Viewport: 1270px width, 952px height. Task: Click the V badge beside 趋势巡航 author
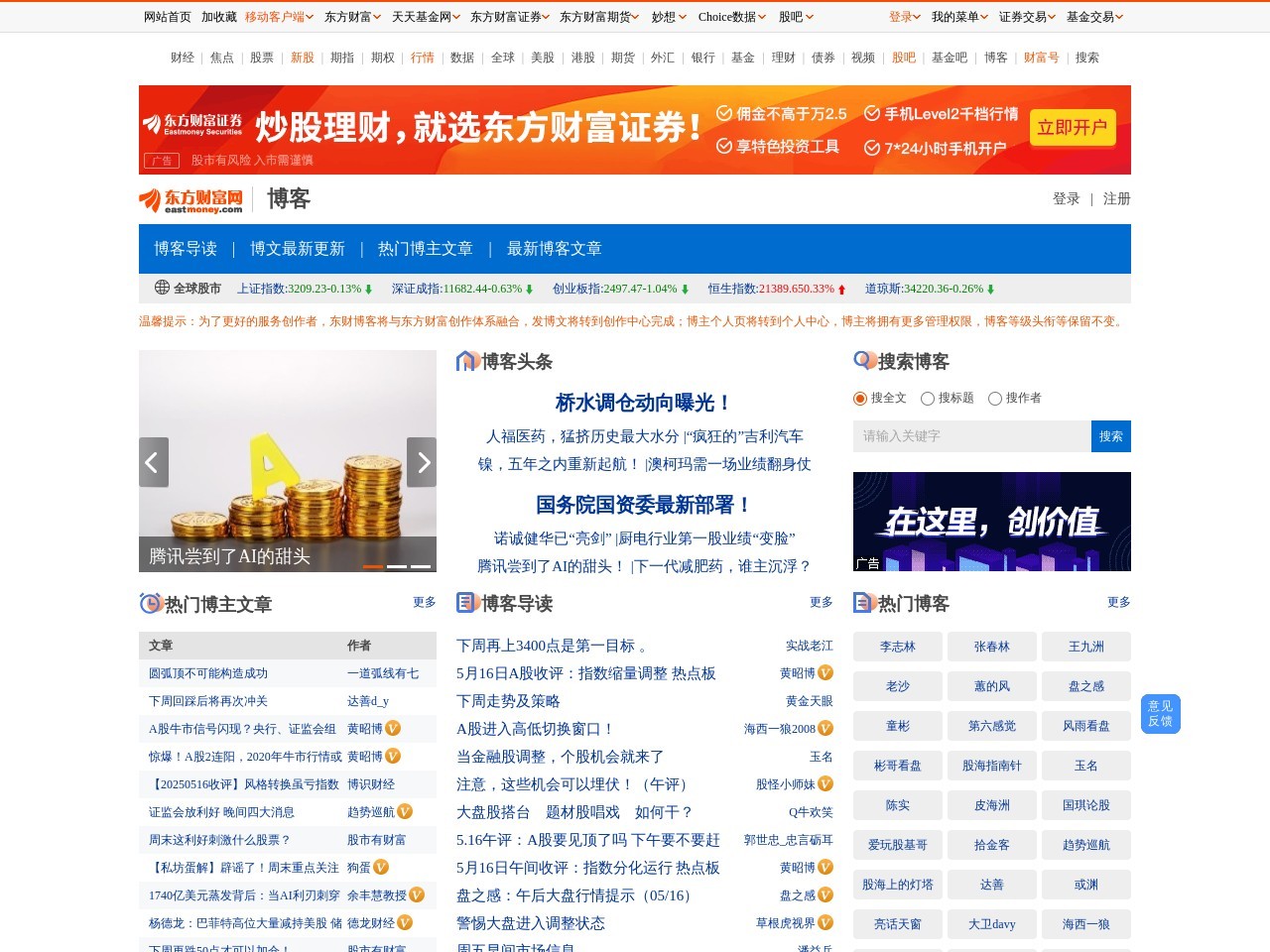pyautogui.click(x=405, y=811)
